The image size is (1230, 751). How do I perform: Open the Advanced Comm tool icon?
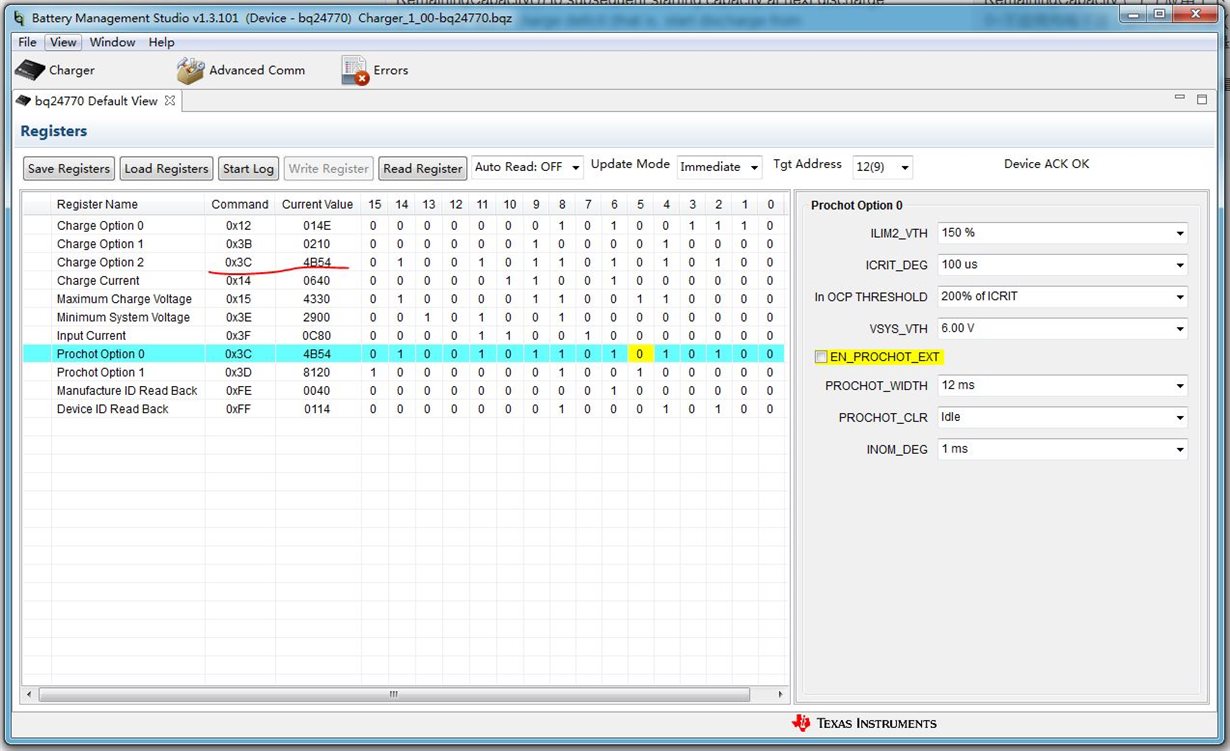(x=190, y=70)
